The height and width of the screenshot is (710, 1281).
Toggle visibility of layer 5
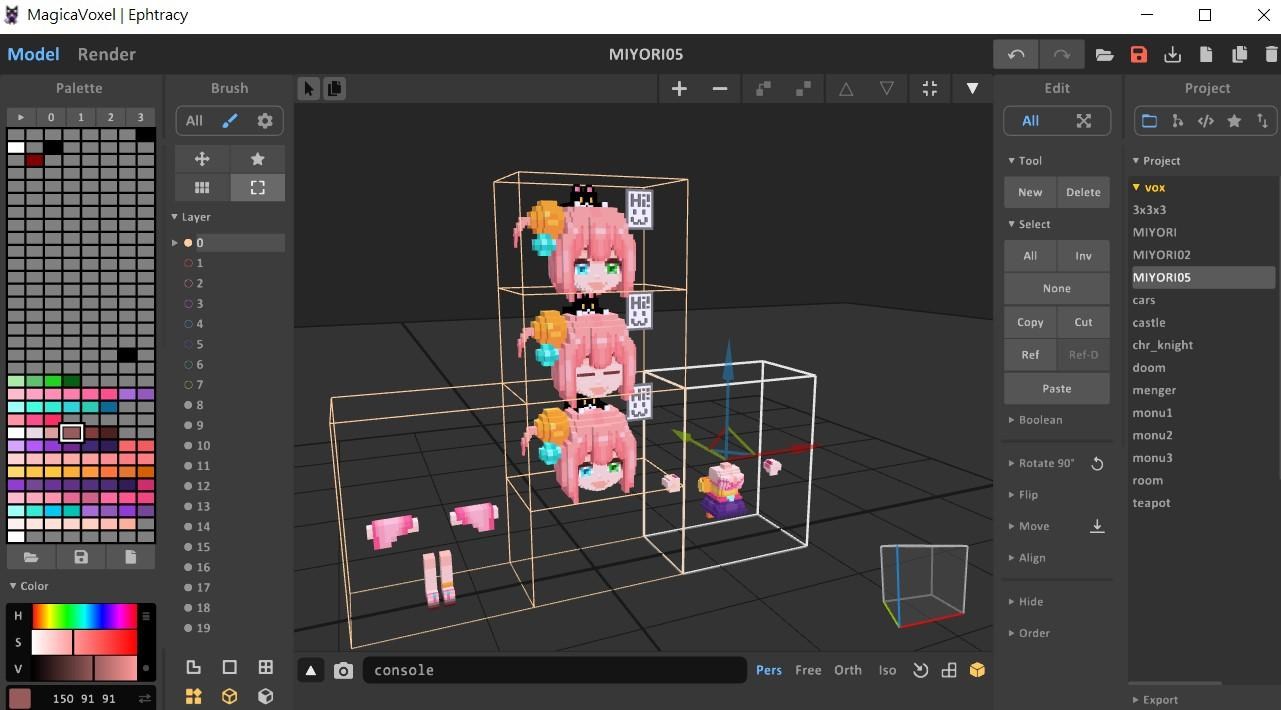[188, 344]
